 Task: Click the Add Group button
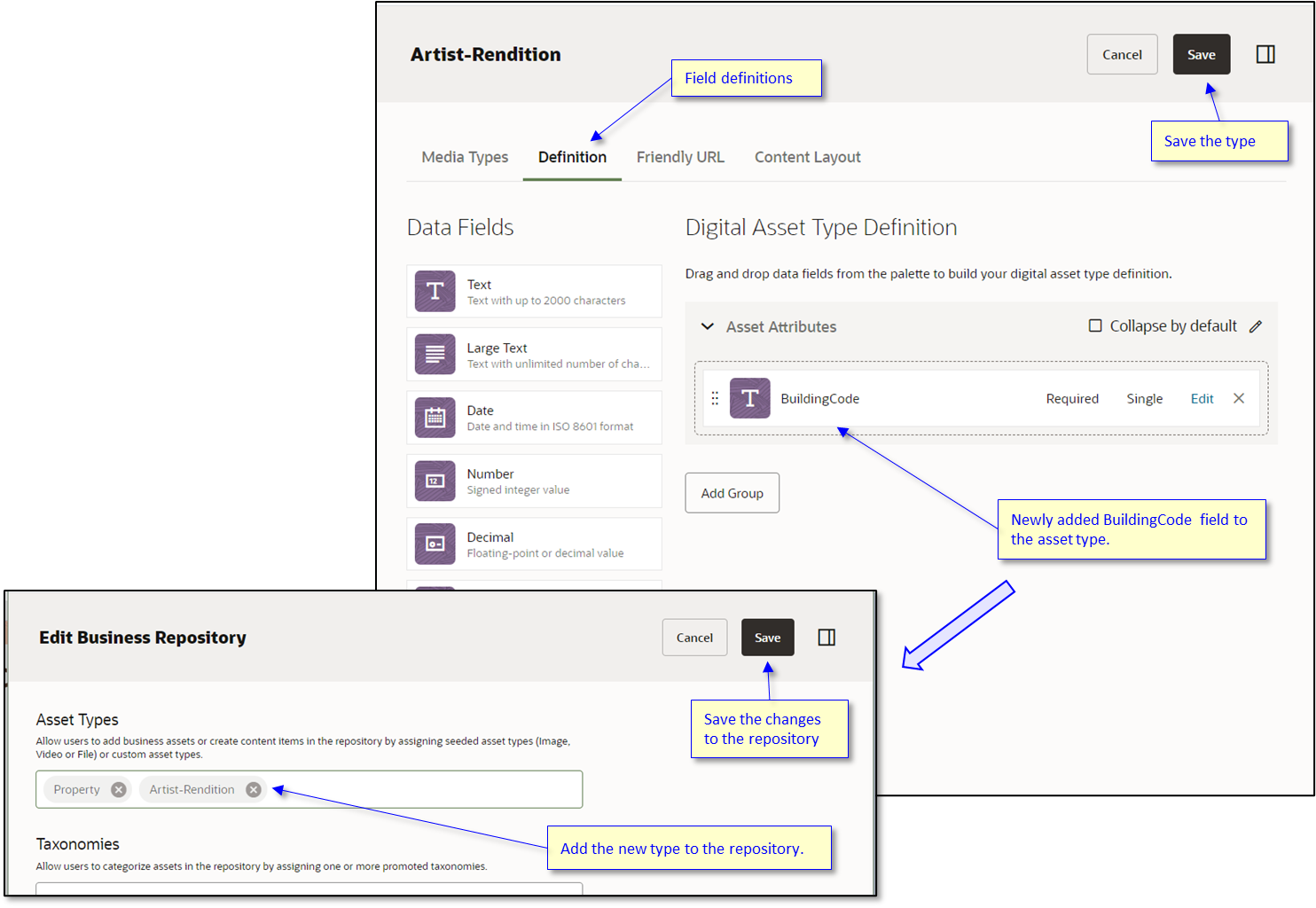(732, 493)
